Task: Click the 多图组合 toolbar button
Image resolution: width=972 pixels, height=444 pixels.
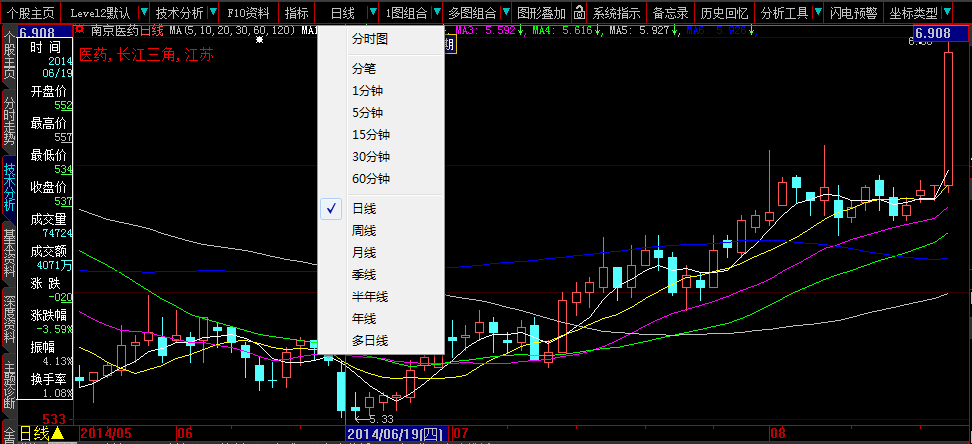Action: tap(472, 12)
